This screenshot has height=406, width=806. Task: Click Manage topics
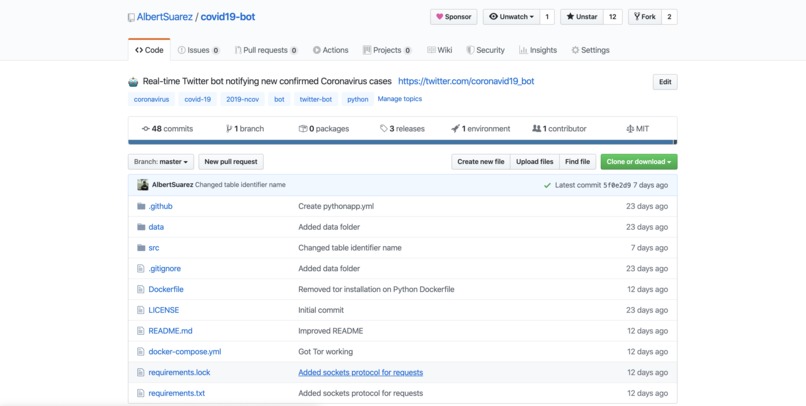tap(399, 99)
